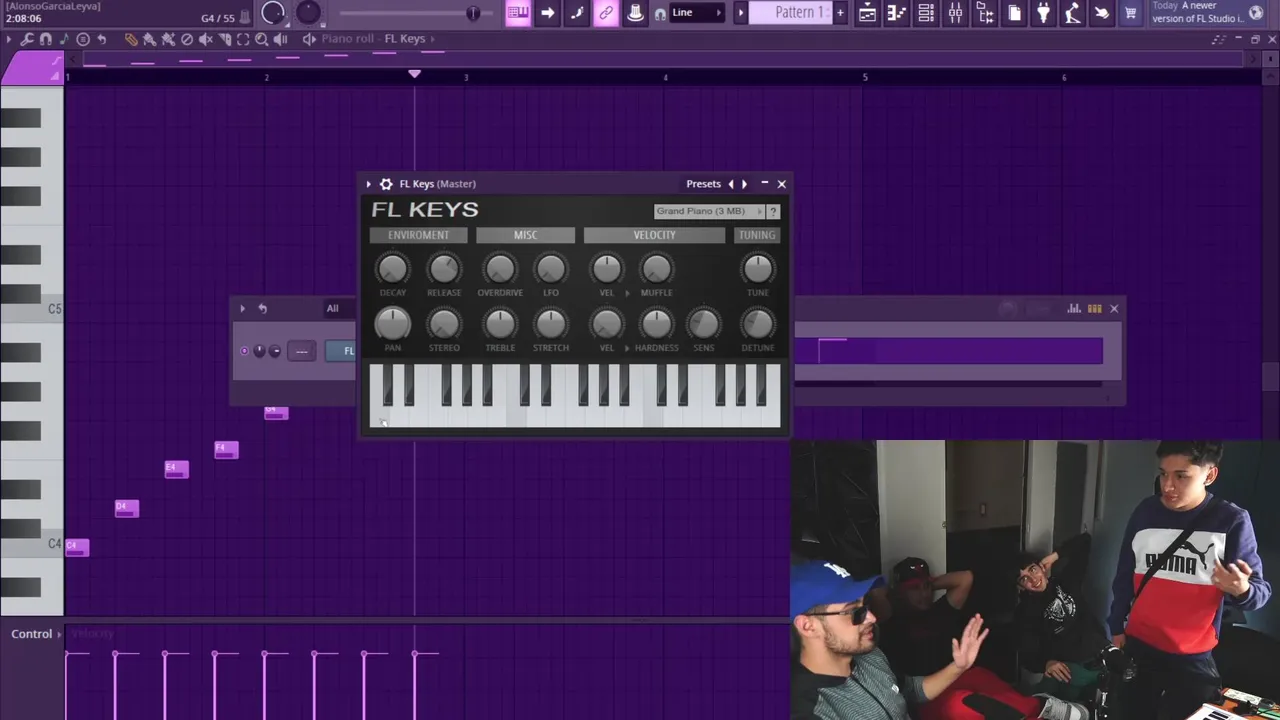Select the Slice tool
The image size is (1280, 720).
click(x=225, y=39)
